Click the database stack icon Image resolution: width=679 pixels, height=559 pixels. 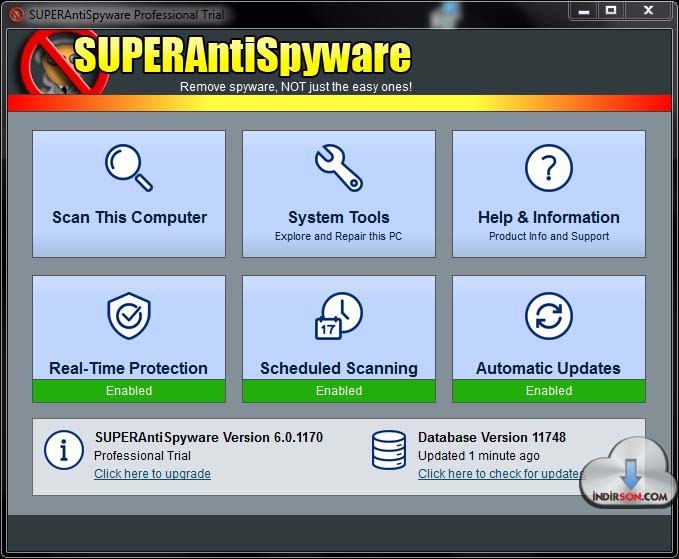pos(389,450)
